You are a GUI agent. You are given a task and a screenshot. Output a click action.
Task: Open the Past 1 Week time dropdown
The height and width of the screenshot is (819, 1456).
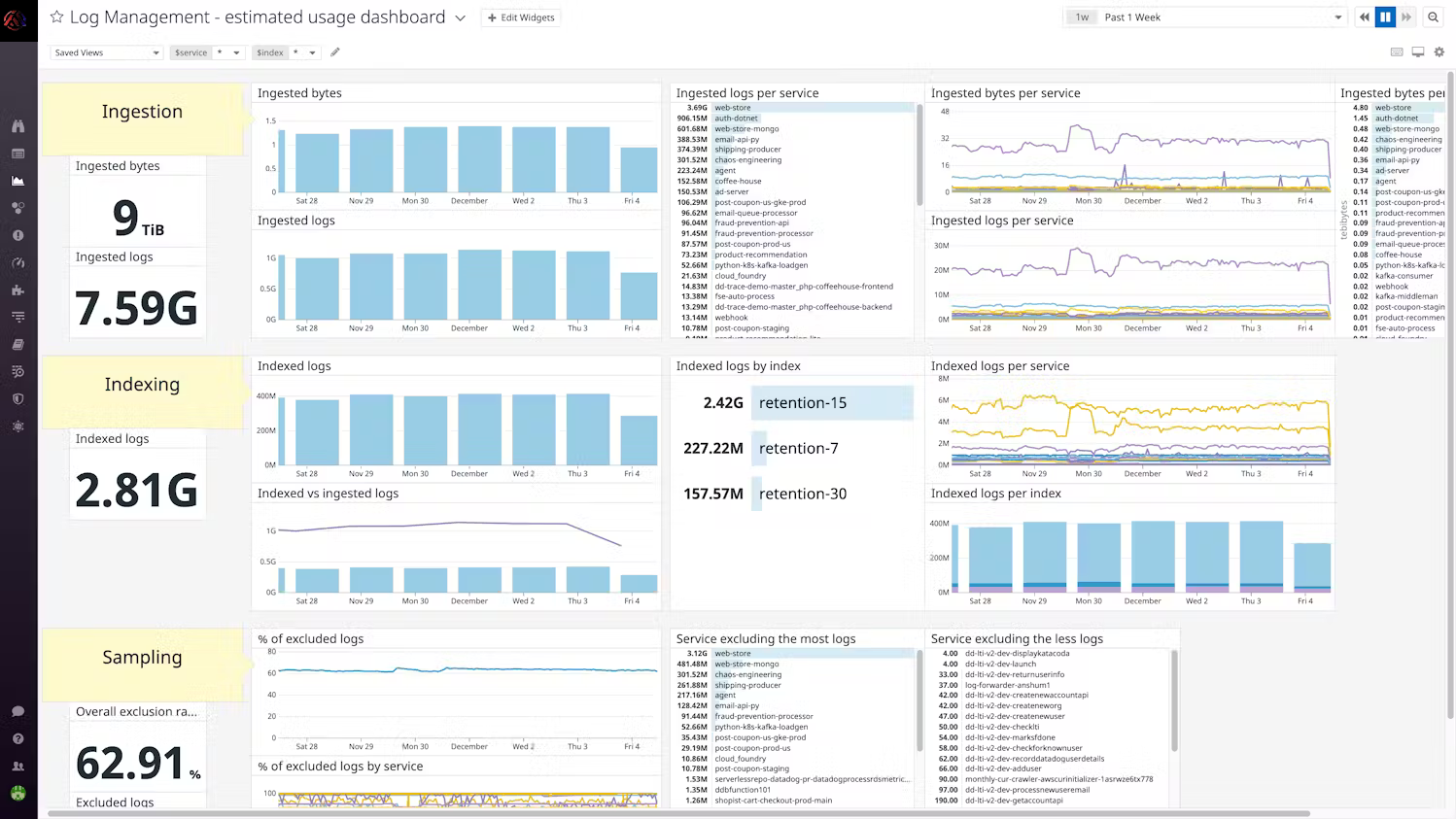tap(1223, 17)
